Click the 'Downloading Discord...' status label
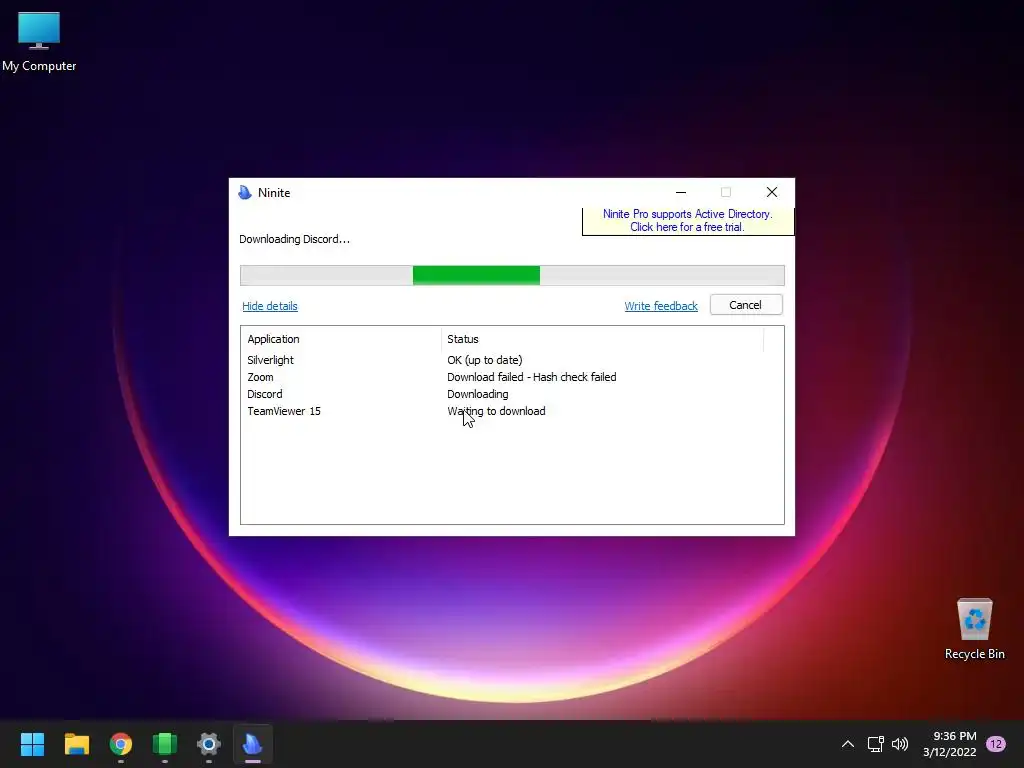1024x768 pixels. 294,239
